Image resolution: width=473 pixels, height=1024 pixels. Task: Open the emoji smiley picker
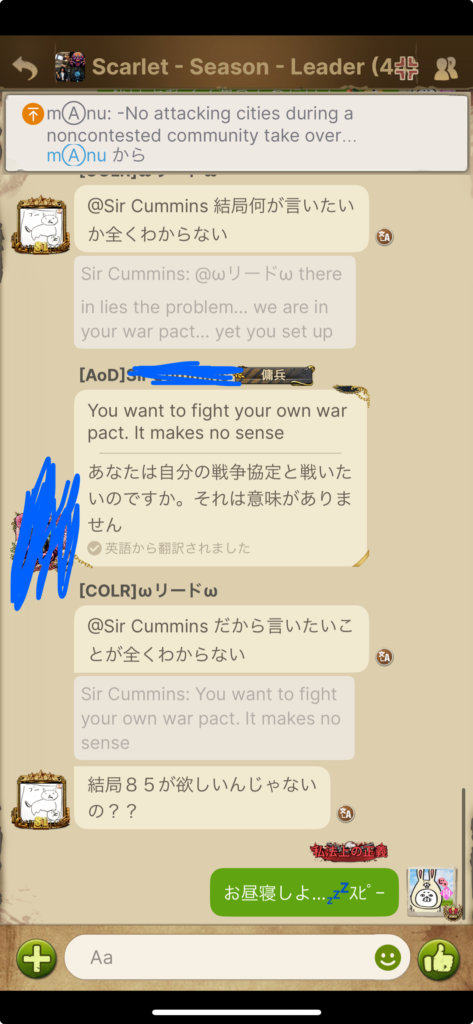pyautogui.click(x=387, y=958)
